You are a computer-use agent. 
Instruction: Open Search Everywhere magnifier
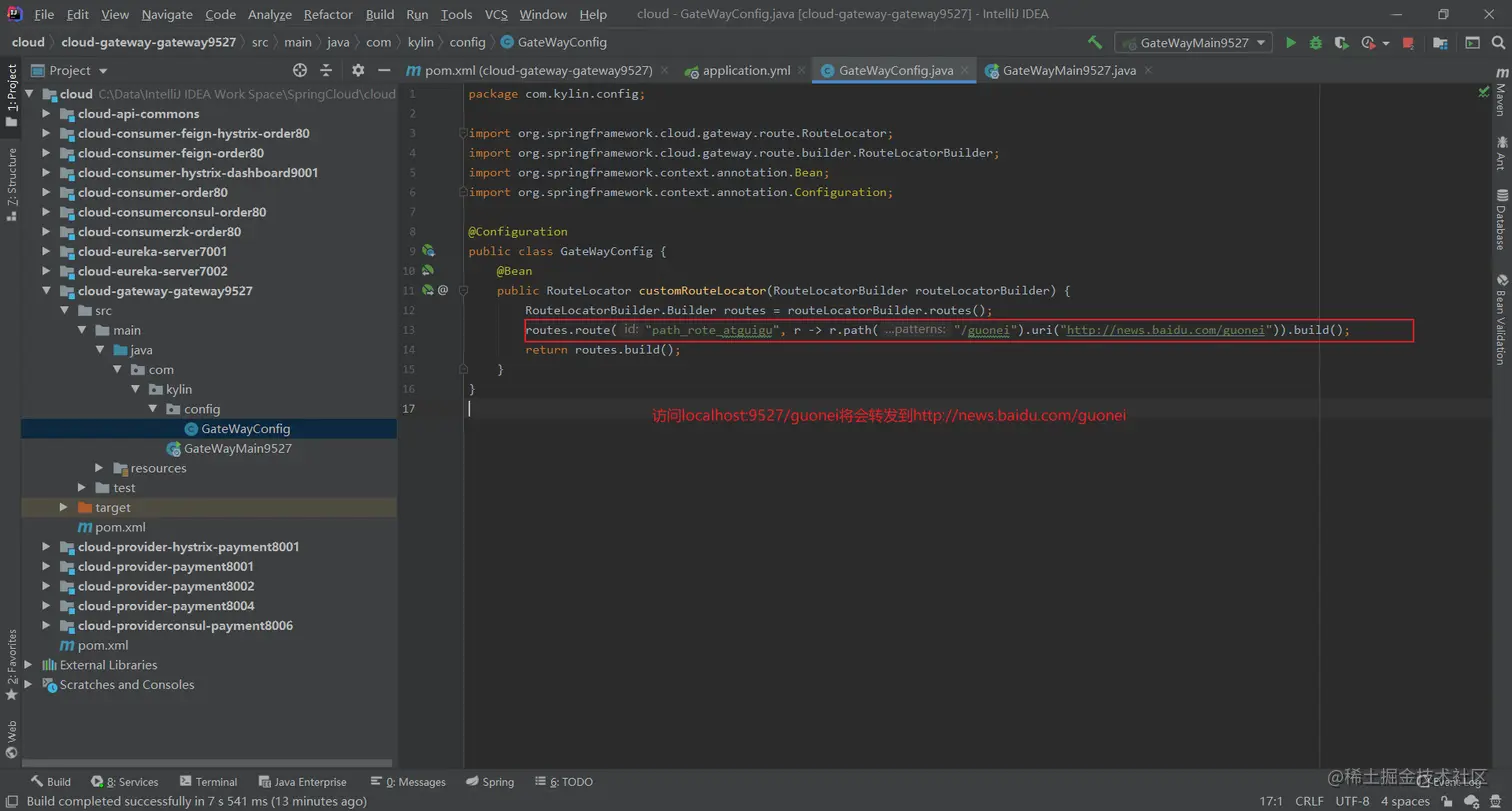[1498, 43]
